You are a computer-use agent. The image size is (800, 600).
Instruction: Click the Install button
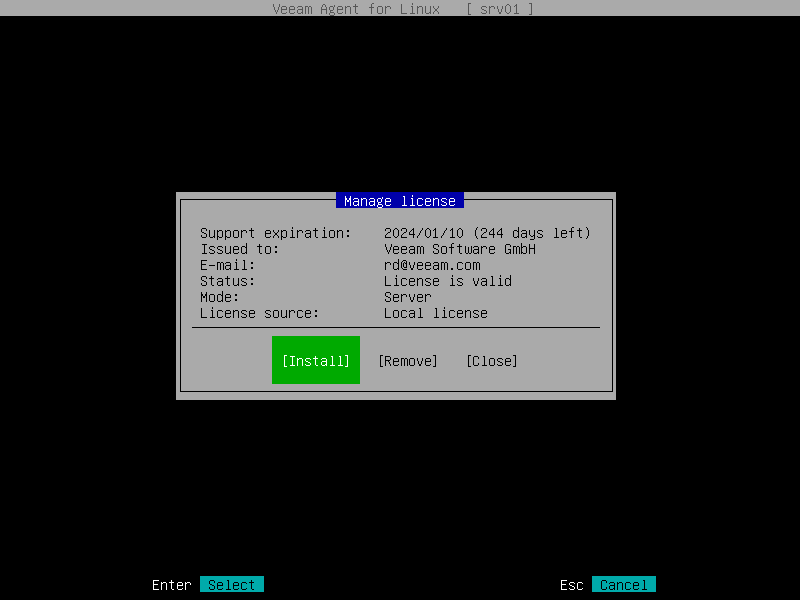[315, 360]
